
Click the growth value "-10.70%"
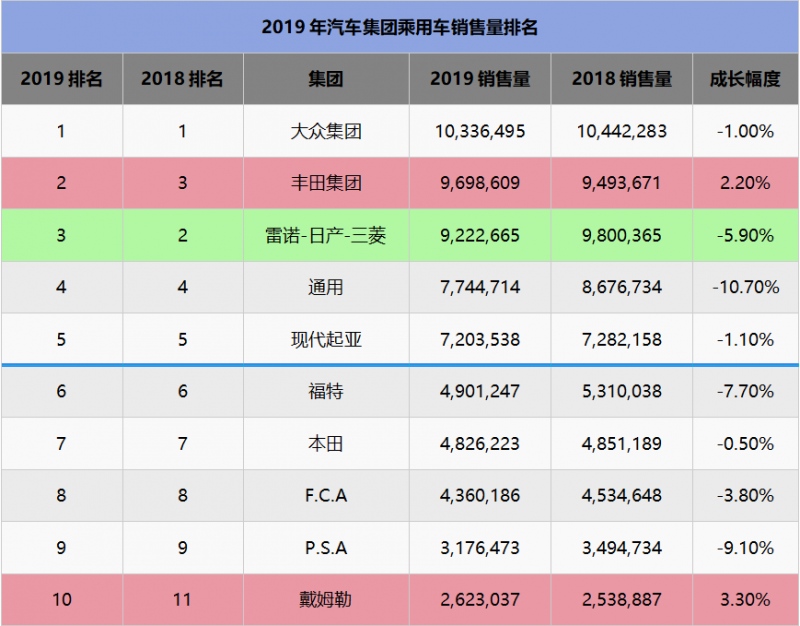[x=746, y=287]
